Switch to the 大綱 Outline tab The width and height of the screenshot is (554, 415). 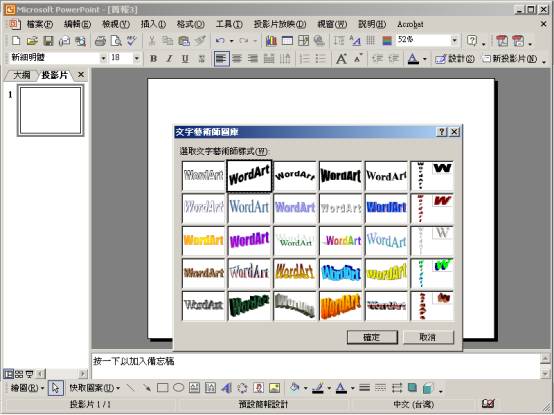point(21,75)
